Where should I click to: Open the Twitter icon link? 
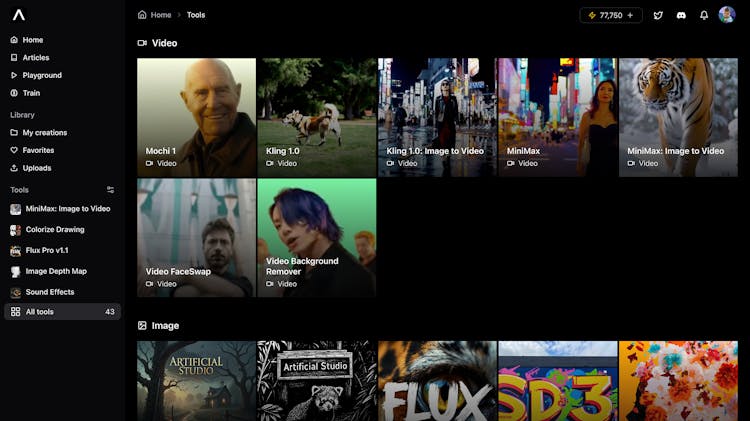[x=658, y=15]
